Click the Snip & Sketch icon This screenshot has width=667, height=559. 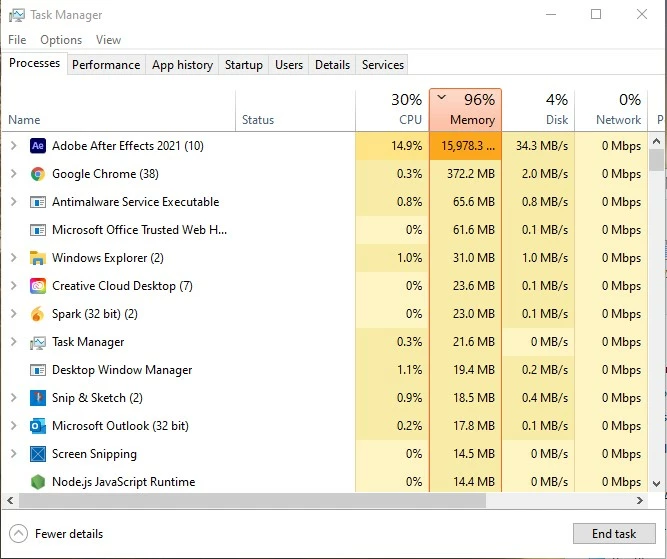point(37,398)
